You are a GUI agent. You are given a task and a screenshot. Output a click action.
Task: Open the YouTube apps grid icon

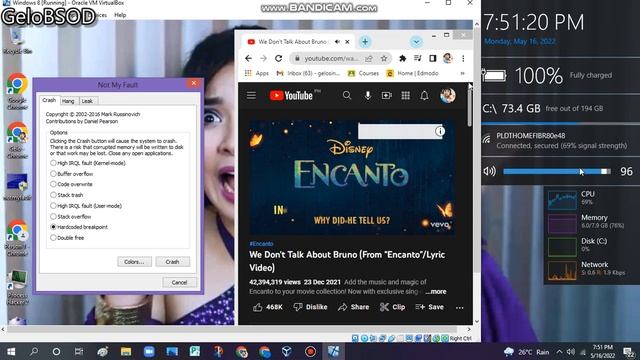(x=405, y=96)
